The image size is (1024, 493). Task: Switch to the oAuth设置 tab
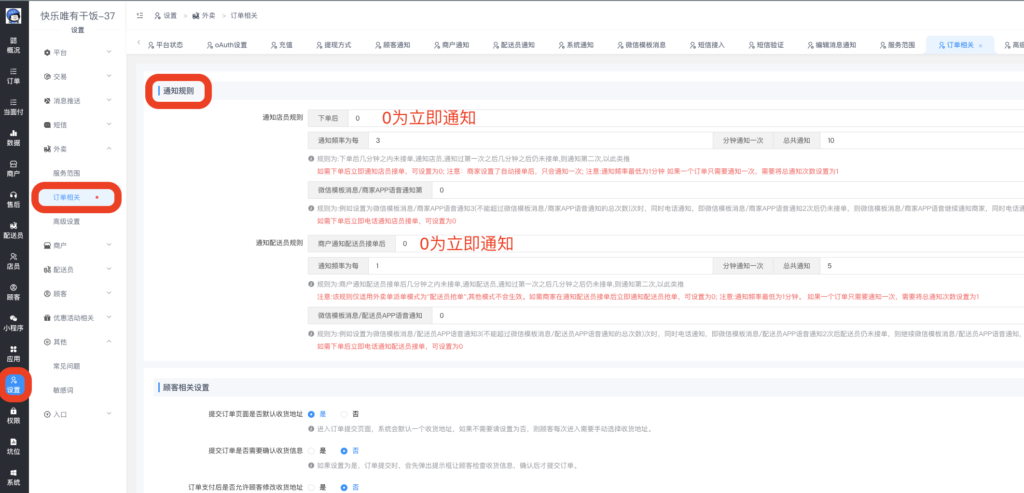click(x=226, y=45)
